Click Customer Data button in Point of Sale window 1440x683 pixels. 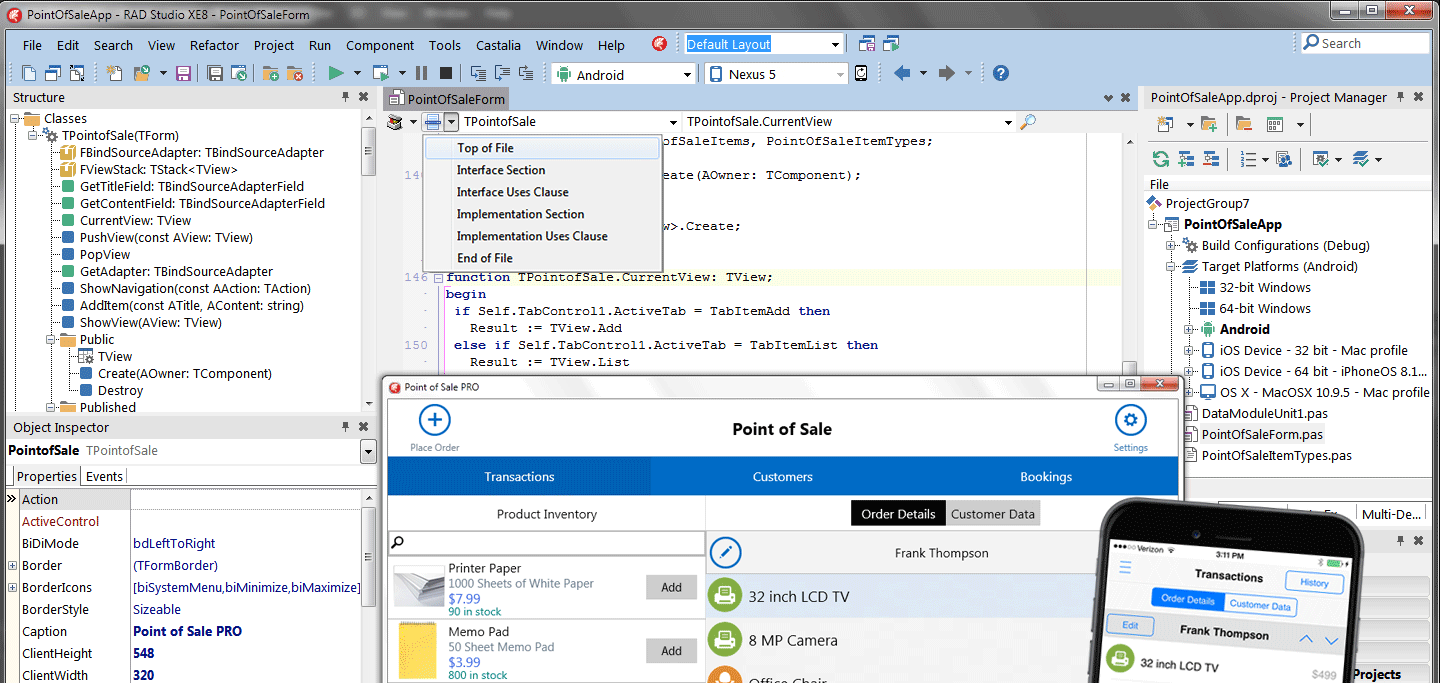pyautogui.click(x=993, y=514)
